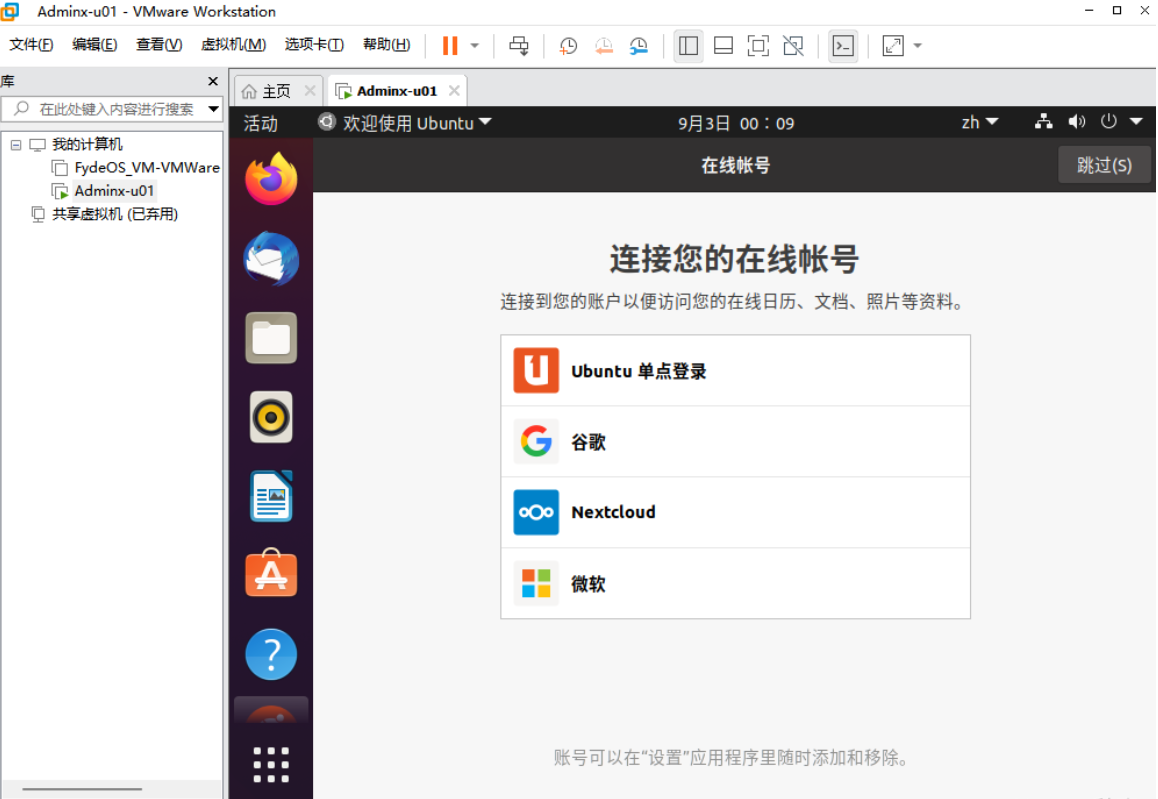Screen dimensions: 1158x799
Task: Show the console view
Action: click(x=843, y=46)
